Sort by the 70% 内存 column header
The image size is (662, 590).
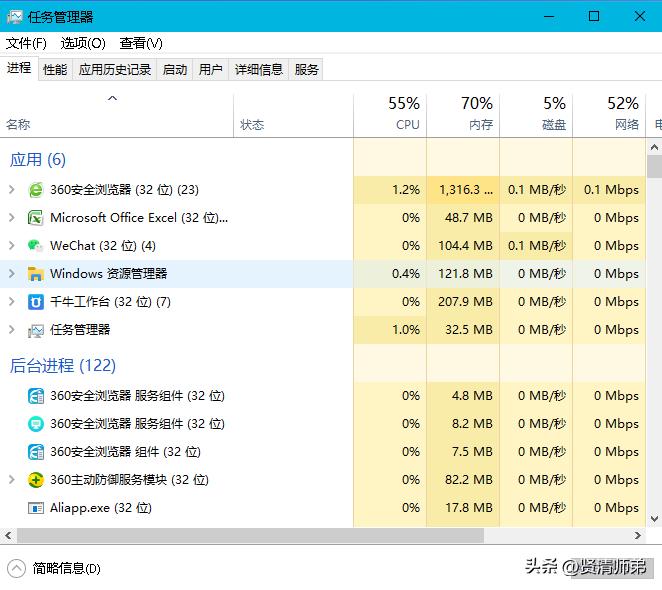click(x=463, y=115)
